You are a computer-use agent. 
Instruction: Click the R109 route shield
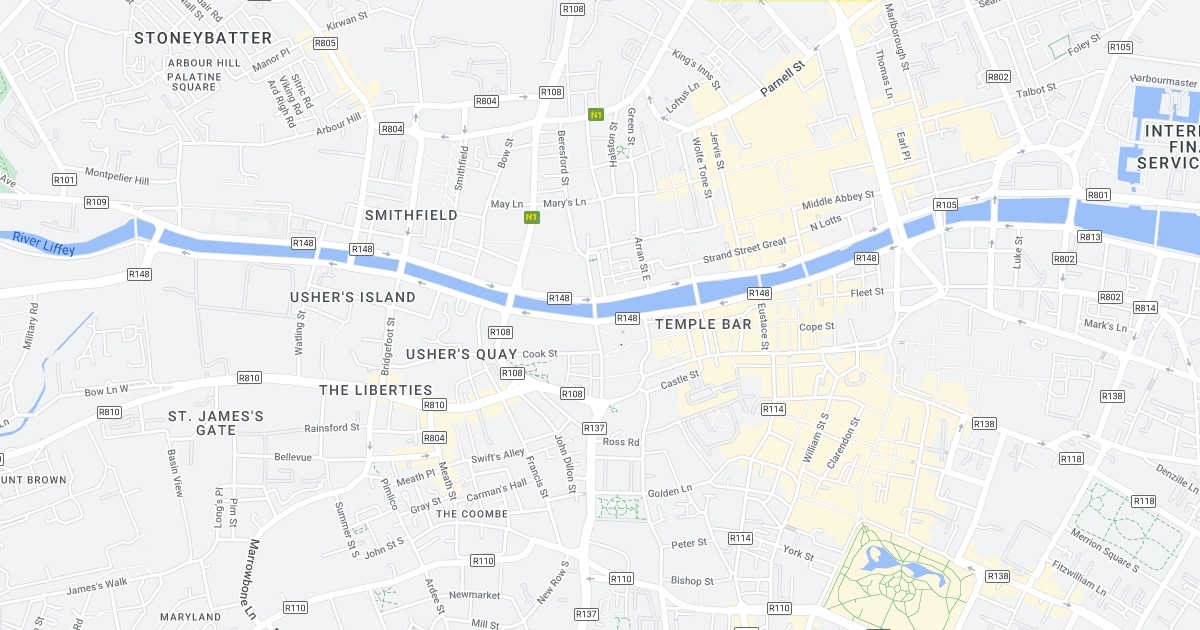pos(97,202)
